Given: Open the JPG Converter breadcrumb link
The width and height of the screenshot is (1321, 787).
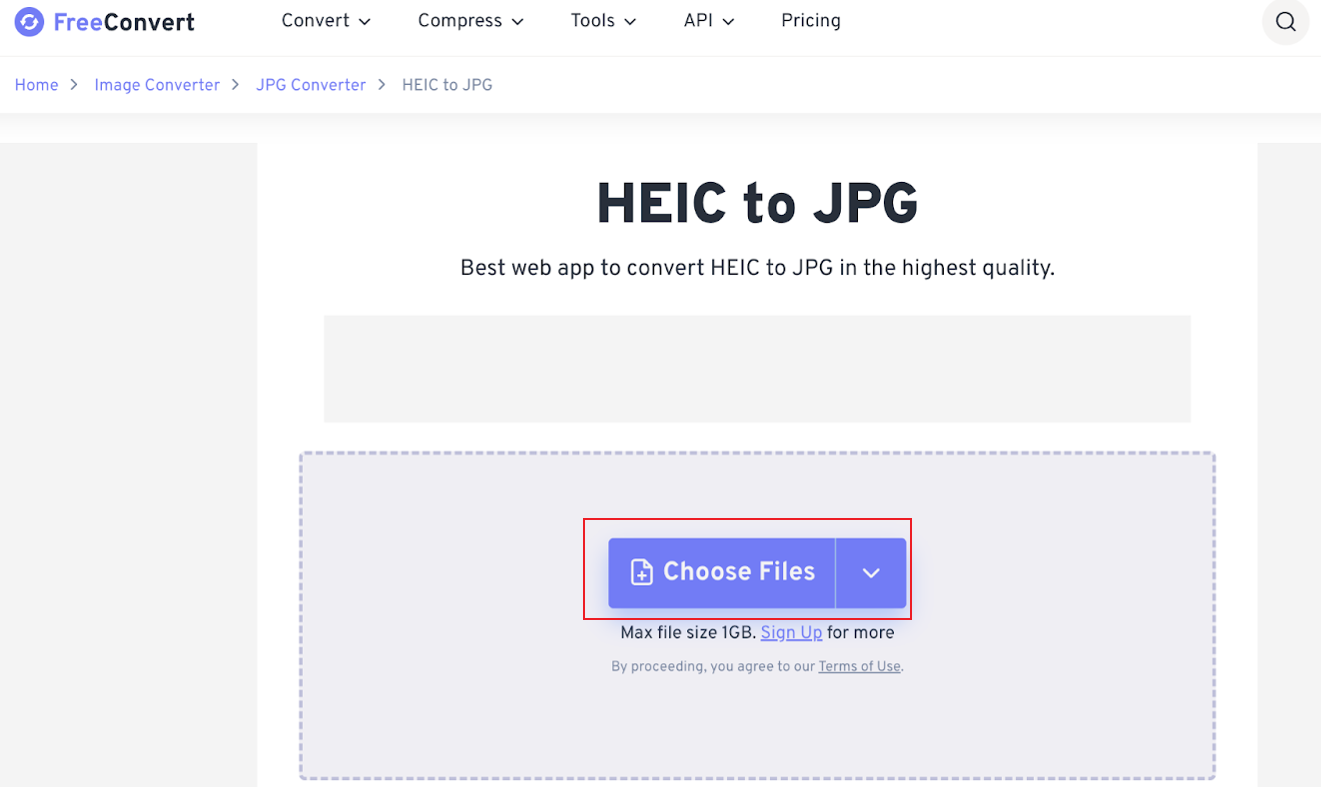Looking at the screenshot, I should pos(311,85).
